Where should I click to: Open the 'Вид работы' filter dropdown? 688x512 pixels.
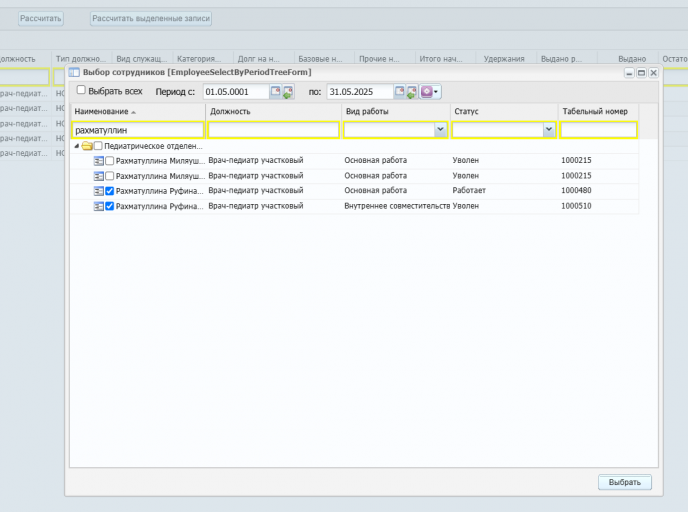pos(440,129)
